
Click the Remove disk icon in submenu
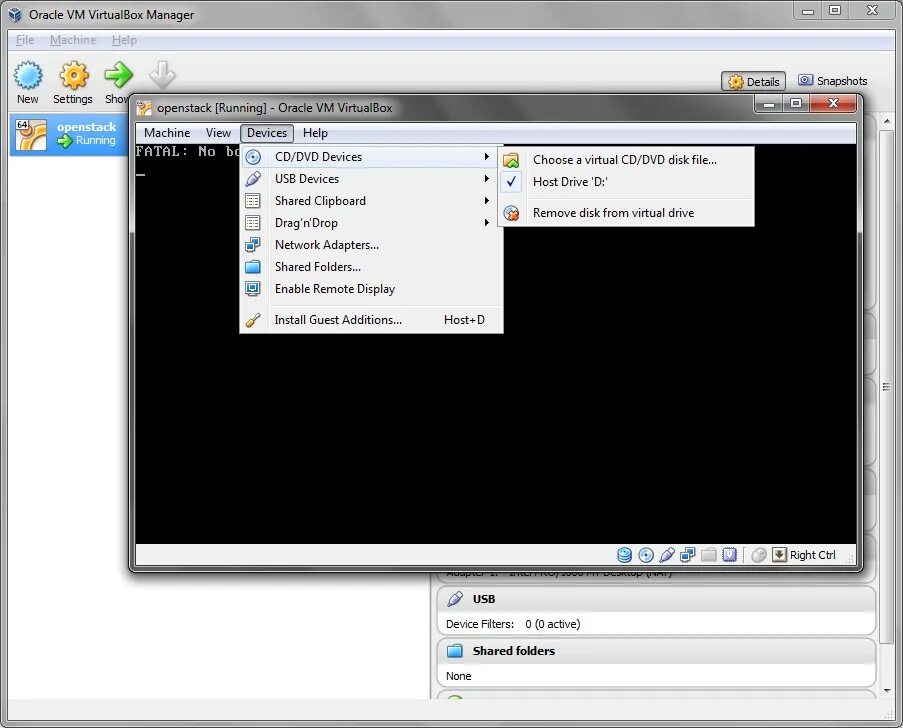click(x=511, y=213)
